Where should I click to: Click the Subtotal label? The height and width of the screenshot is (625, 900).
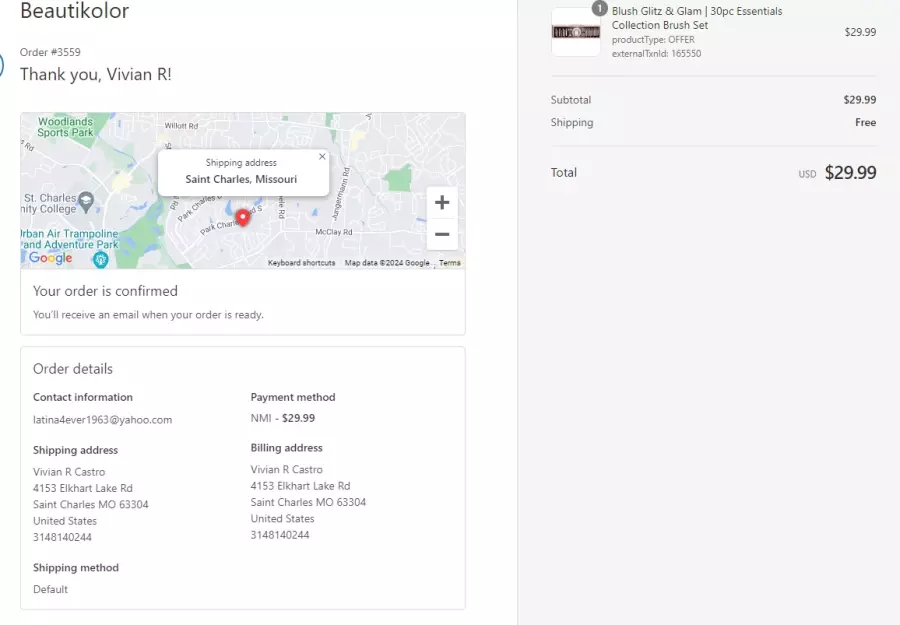point(571,100)
